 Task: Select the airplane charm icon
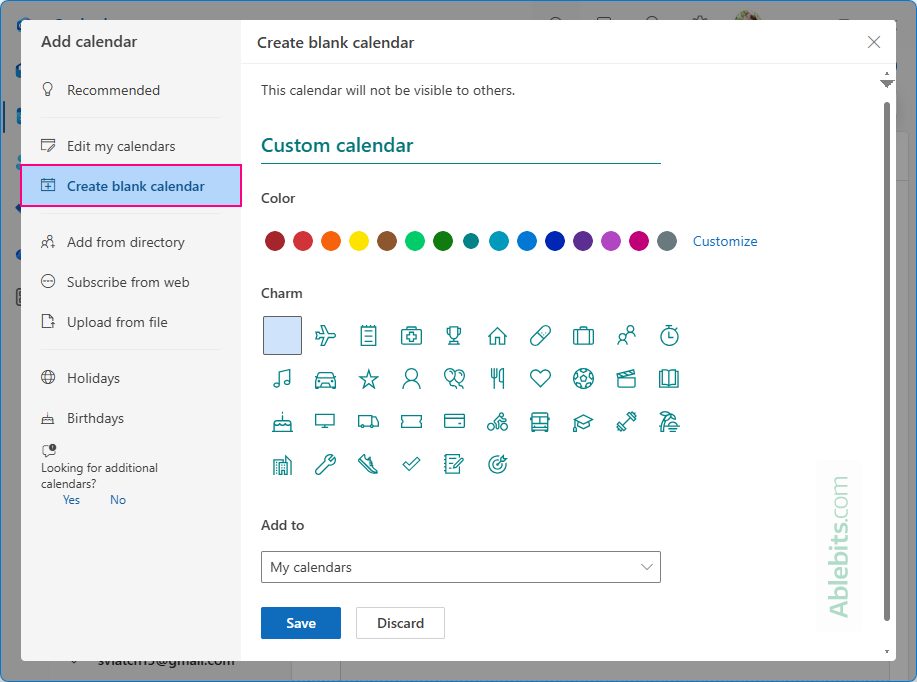click(325, 336)
